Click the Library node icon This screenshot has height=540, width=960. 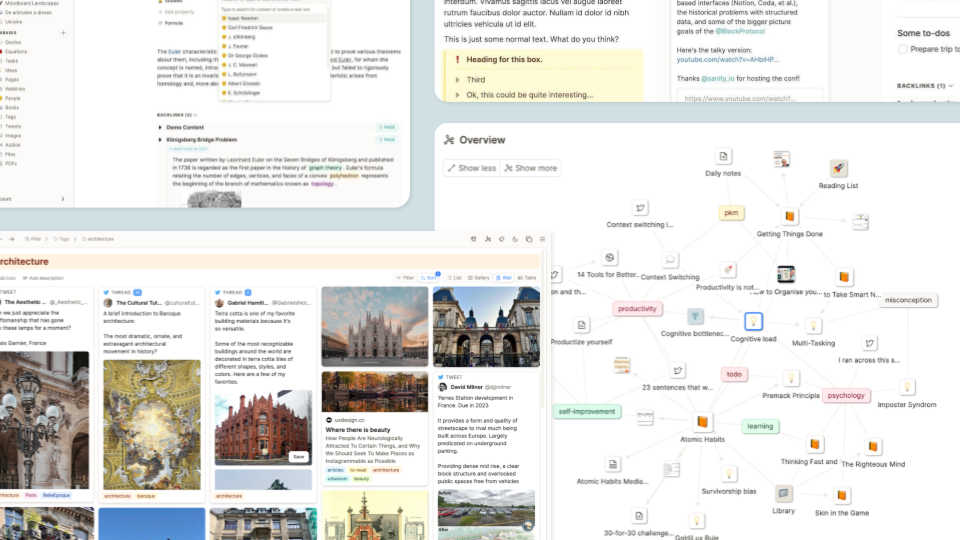tap(784, 494)
